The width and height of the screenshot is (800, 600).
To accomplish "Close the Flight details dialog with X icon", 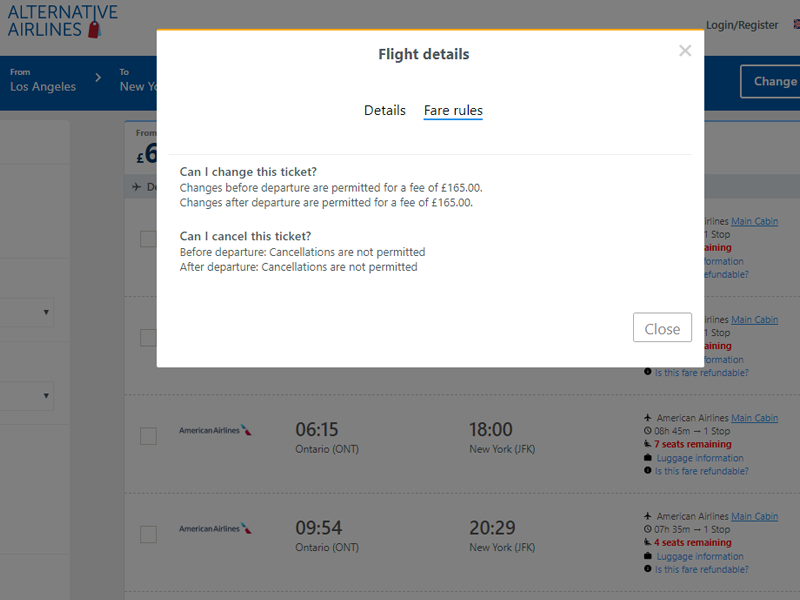I will tap(685, 51).
